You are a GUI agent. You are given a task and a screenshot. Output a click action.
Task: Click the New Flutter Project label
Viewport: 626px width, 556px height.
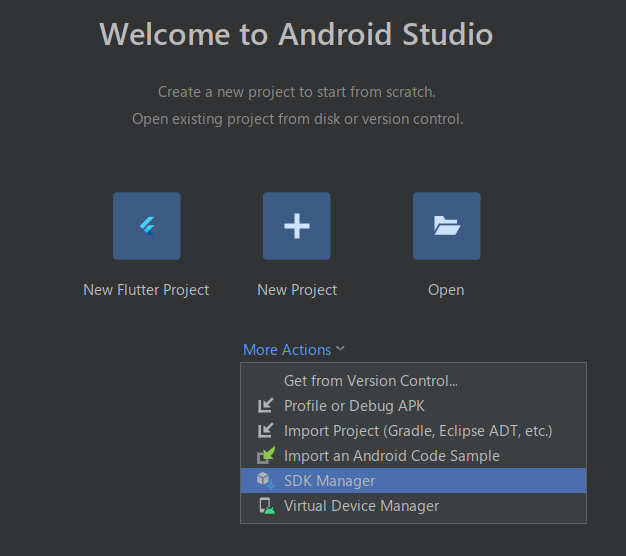coord(146,290)
